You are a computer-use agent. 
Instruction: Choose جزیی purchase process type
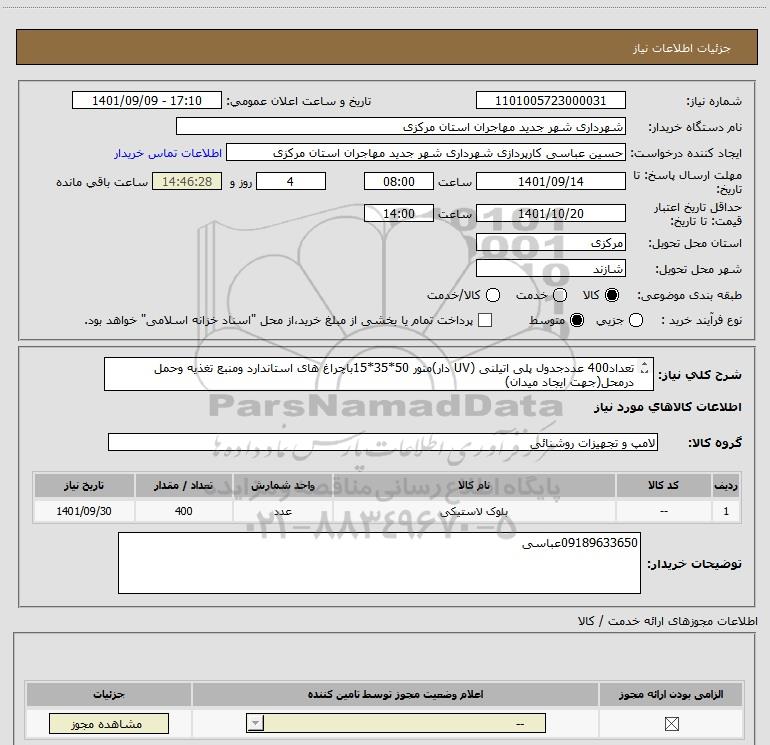click(x=636, y=320)
